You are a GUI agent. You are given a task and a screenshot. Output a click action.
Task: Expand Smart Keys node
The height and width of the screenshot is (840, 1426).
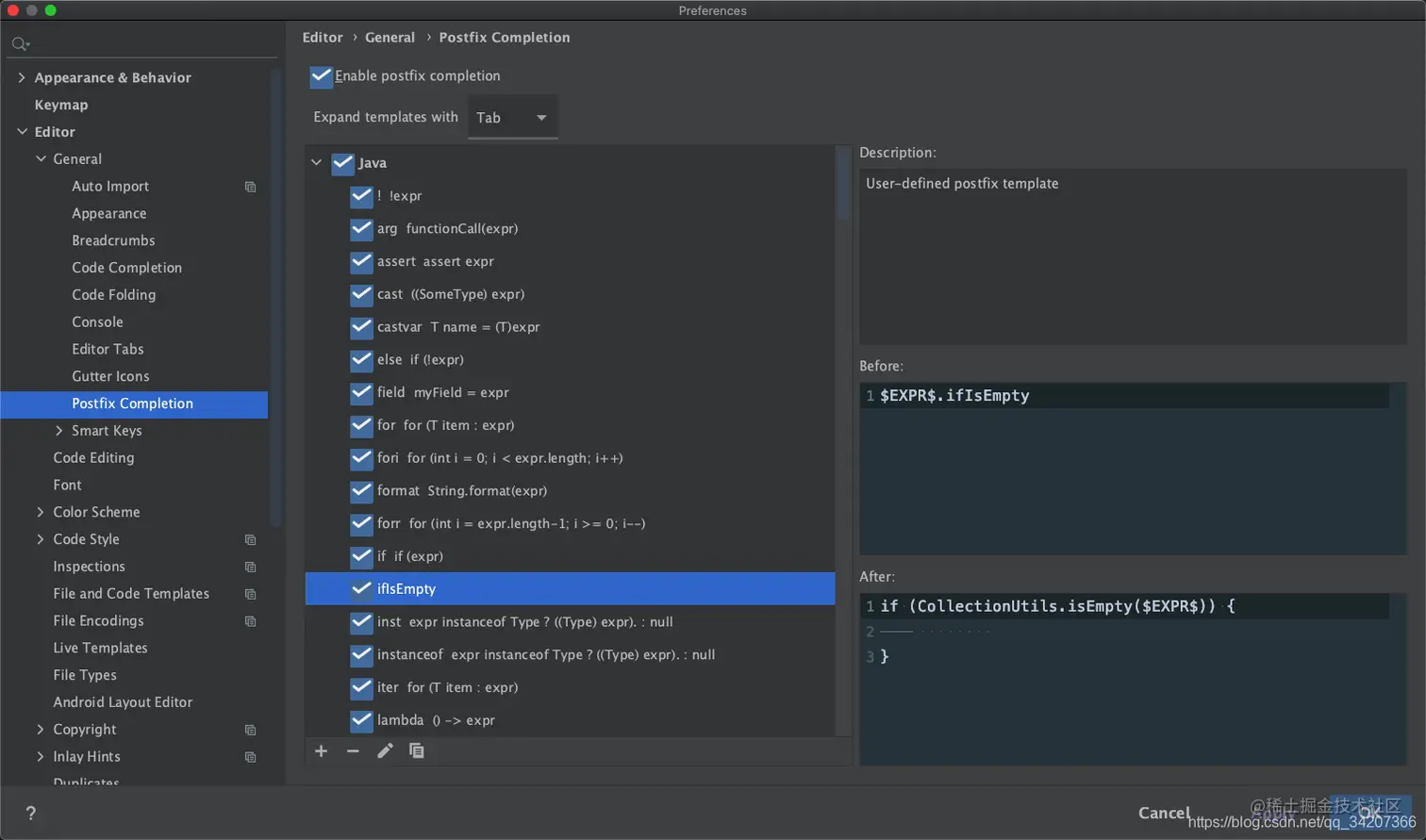59,431
